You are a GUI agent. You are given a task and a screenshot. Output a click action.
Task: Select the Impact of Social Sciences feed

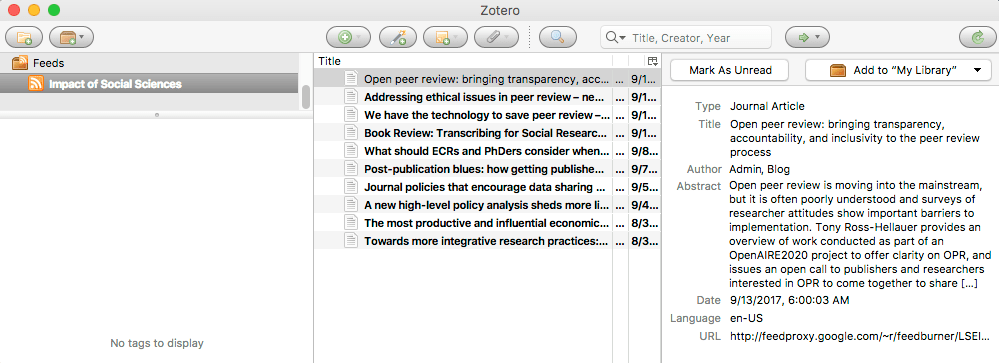[x=149, y=83]
